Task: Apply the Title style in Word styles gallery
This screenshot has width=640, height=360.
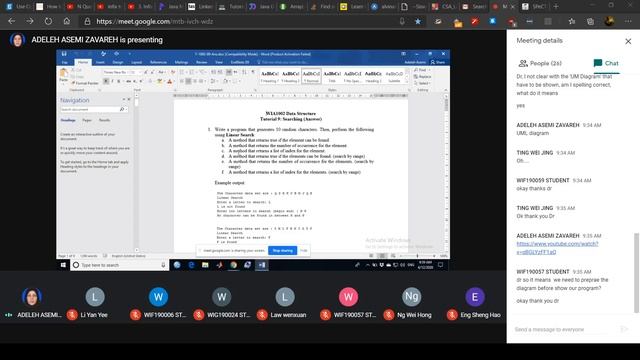Action: 332,76
